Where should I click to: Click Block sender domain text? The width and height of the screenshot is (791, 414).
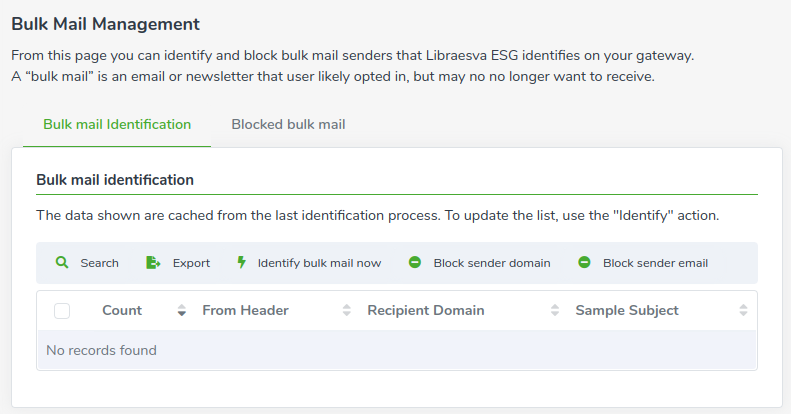coord(492,263)
